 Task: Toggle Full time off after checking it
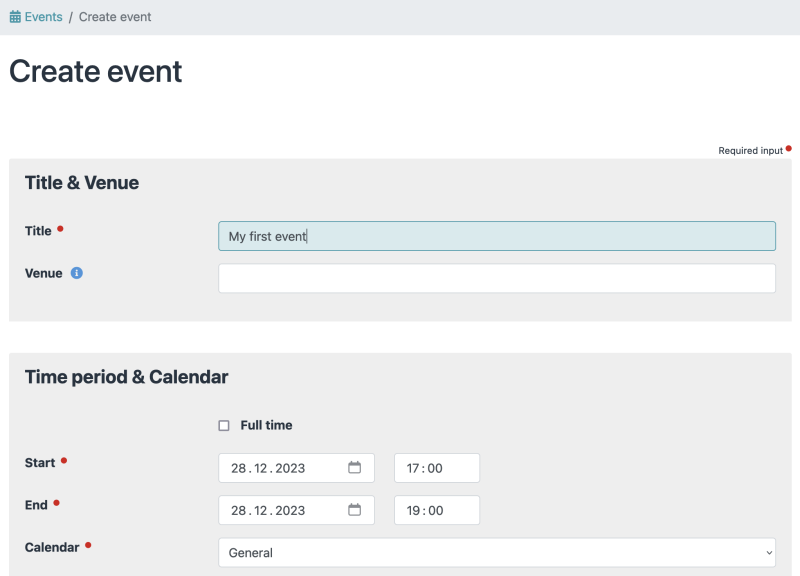point(224,425)
